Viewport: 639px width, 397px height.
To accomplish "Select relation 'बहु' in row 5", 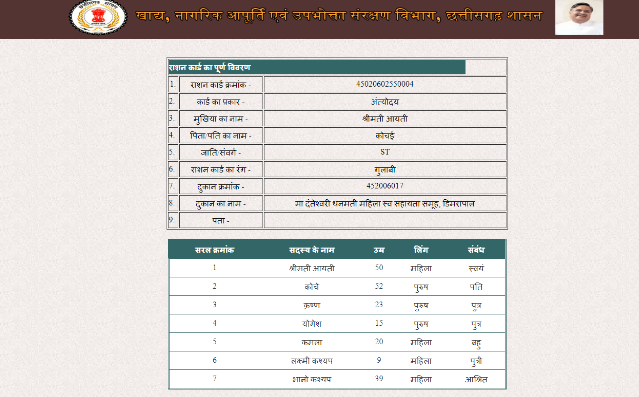I will 476,343.
